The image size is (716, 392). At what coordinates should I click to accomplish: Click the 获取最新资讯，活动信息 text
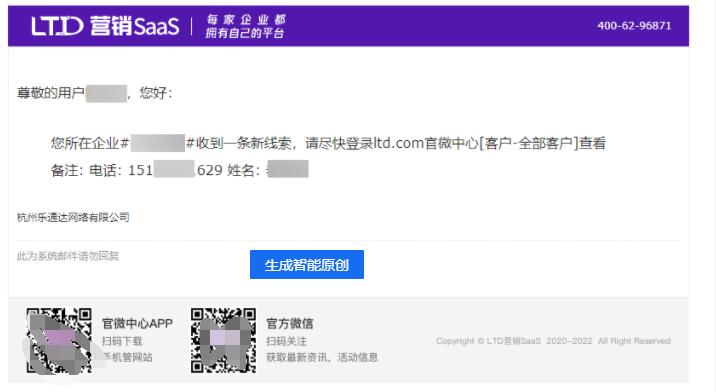(322, 357)
